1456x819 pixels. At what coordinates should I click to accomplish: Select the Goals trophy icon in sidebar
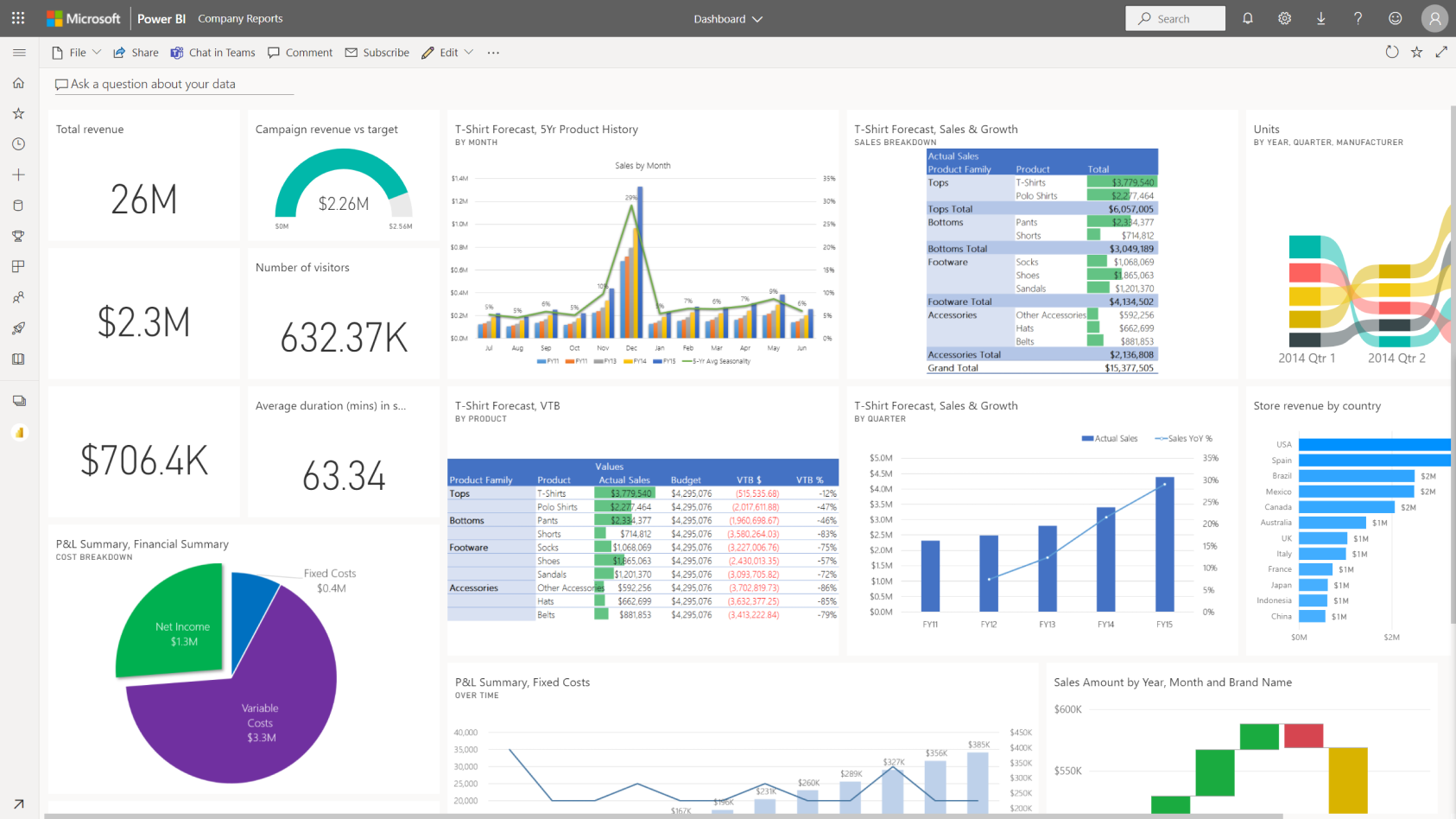click(x=18, y=236)
